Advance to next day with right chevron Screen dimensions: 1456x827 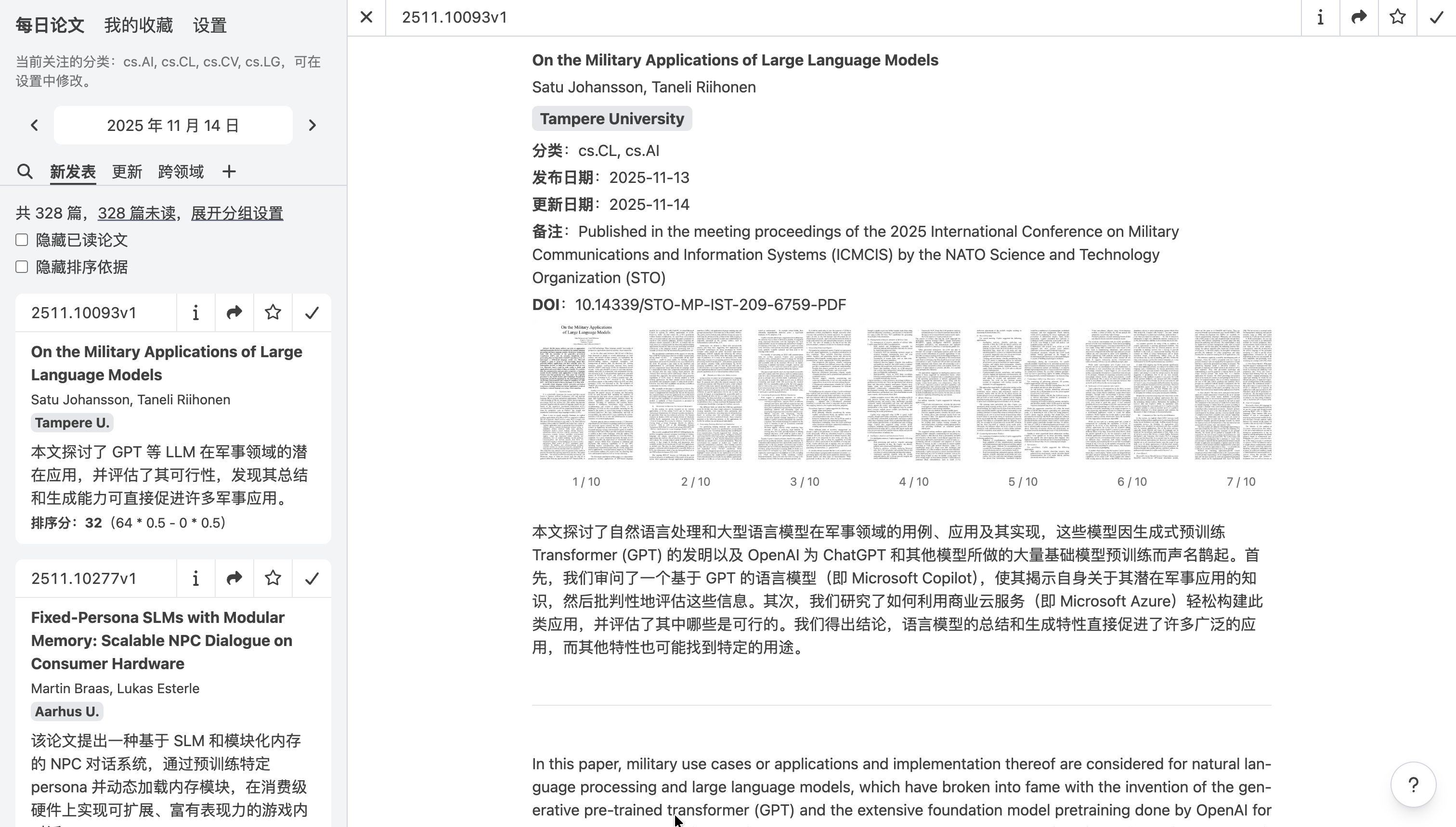[x=312, y=125]
